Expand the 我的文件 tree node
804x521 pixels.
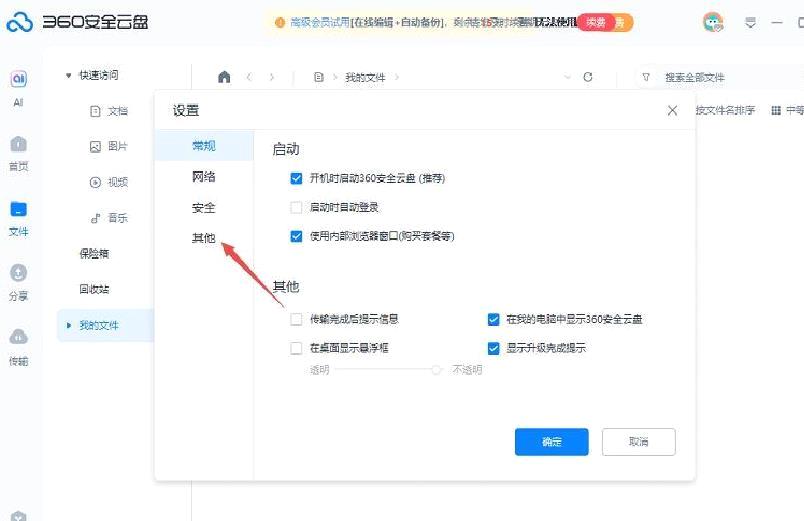point(68,325)
